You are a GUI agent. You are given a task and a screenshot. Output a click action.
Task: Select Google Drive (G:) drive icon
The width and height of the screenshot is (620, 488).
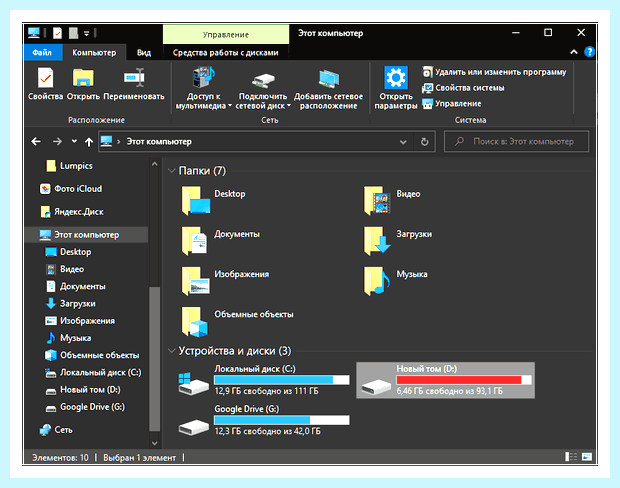pyautogui.click(x=193, y=427)
